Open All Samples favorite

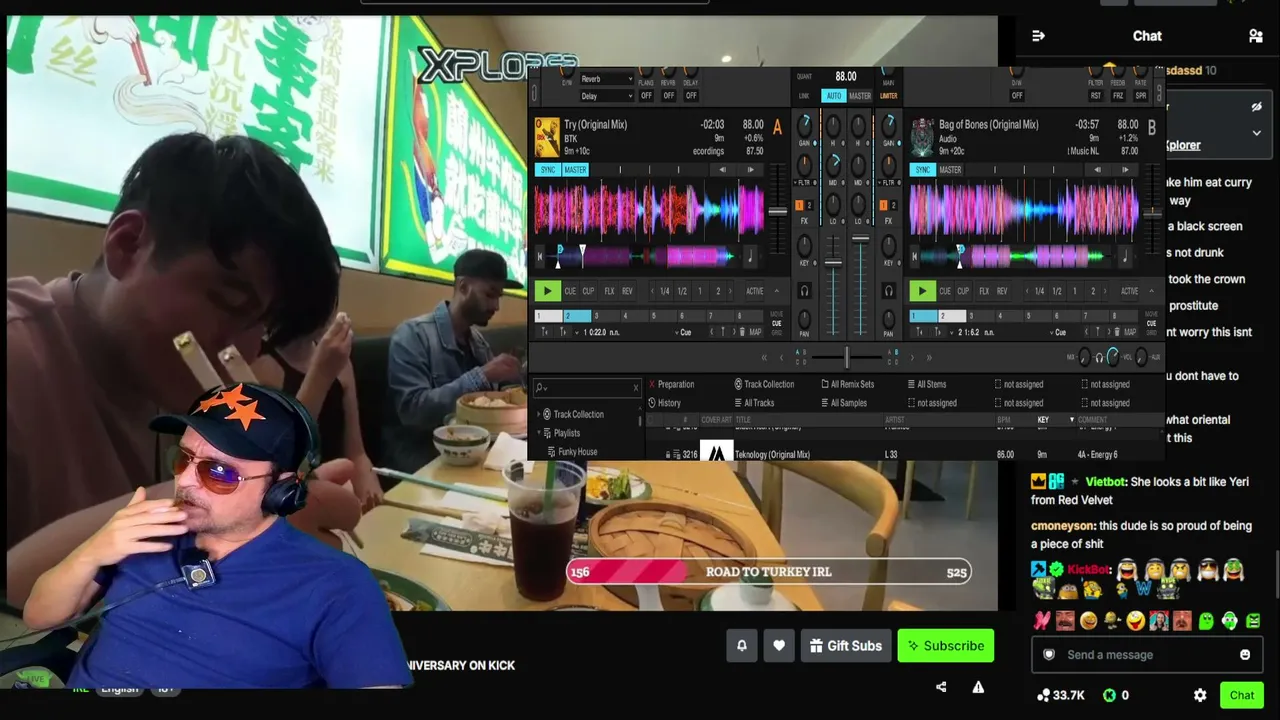[x=843, y=403]
